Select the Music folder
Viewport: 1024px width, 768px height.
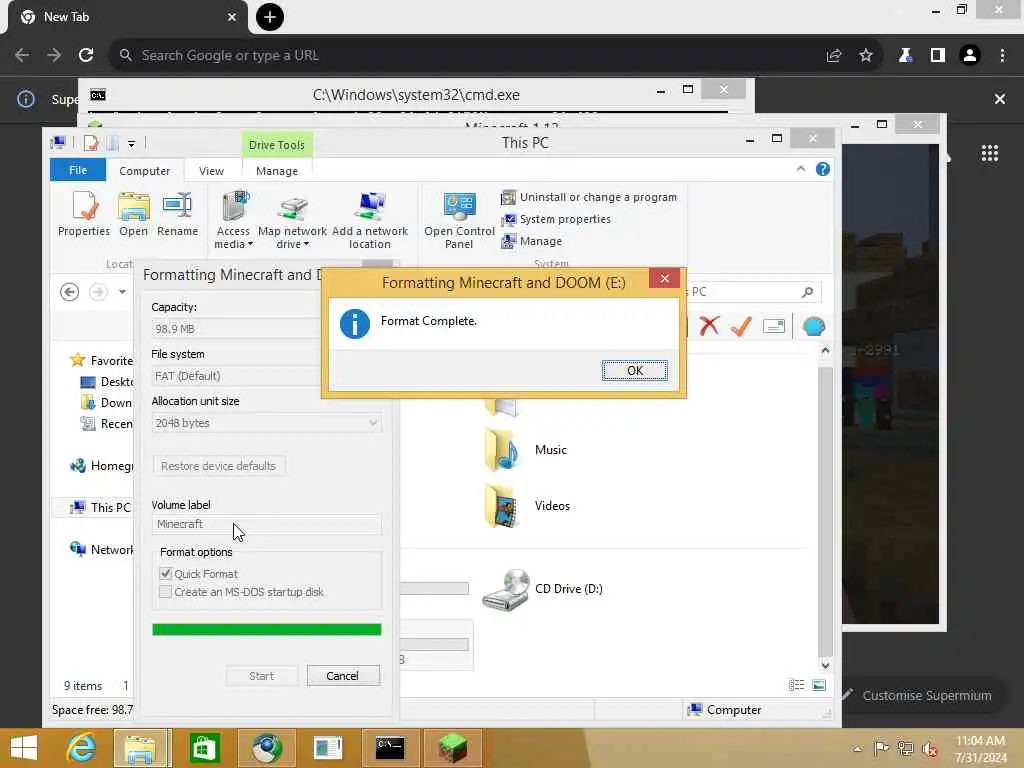(526, 449)
